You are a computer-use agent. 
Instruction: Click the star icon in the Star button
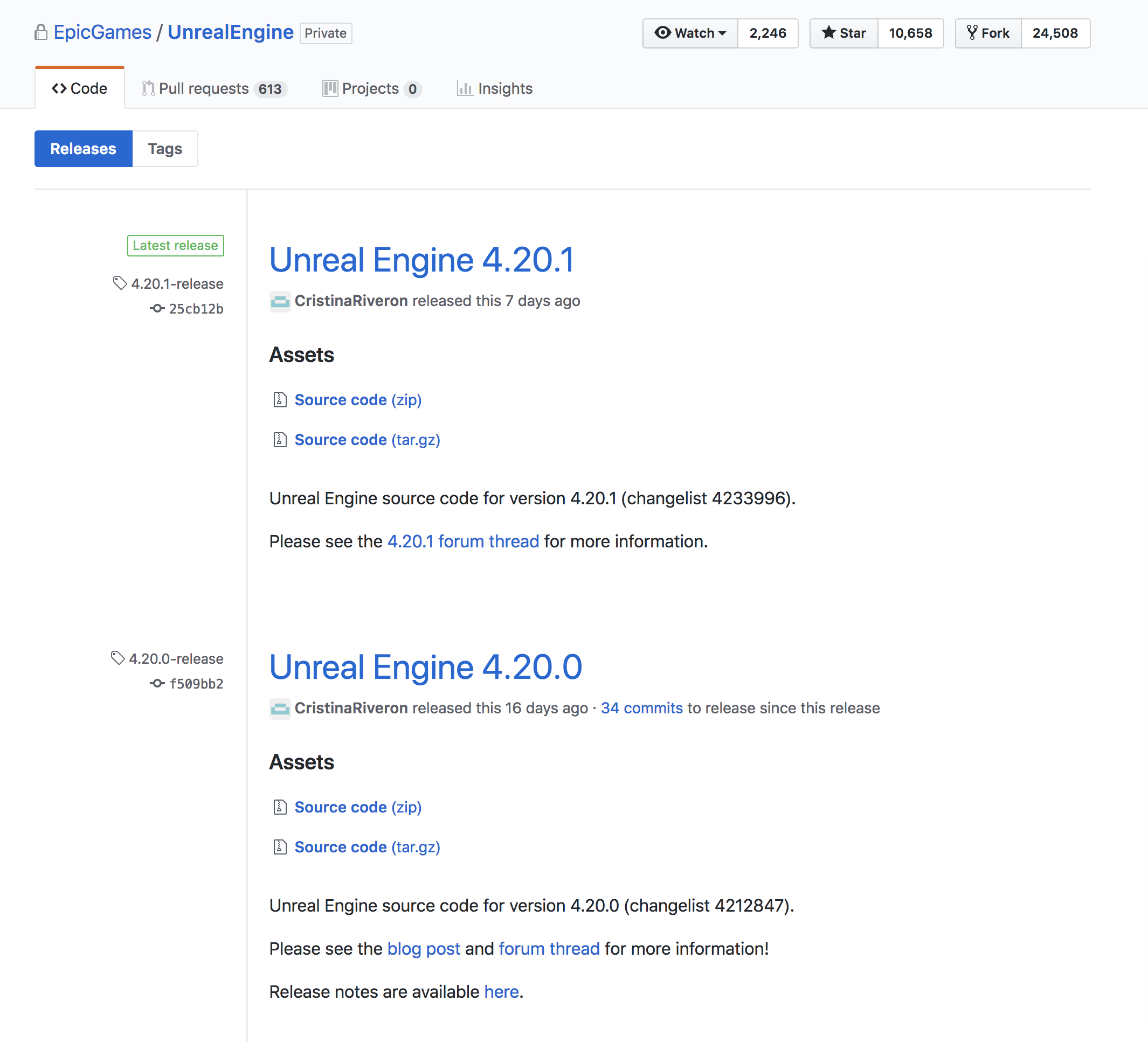[828, 32]
